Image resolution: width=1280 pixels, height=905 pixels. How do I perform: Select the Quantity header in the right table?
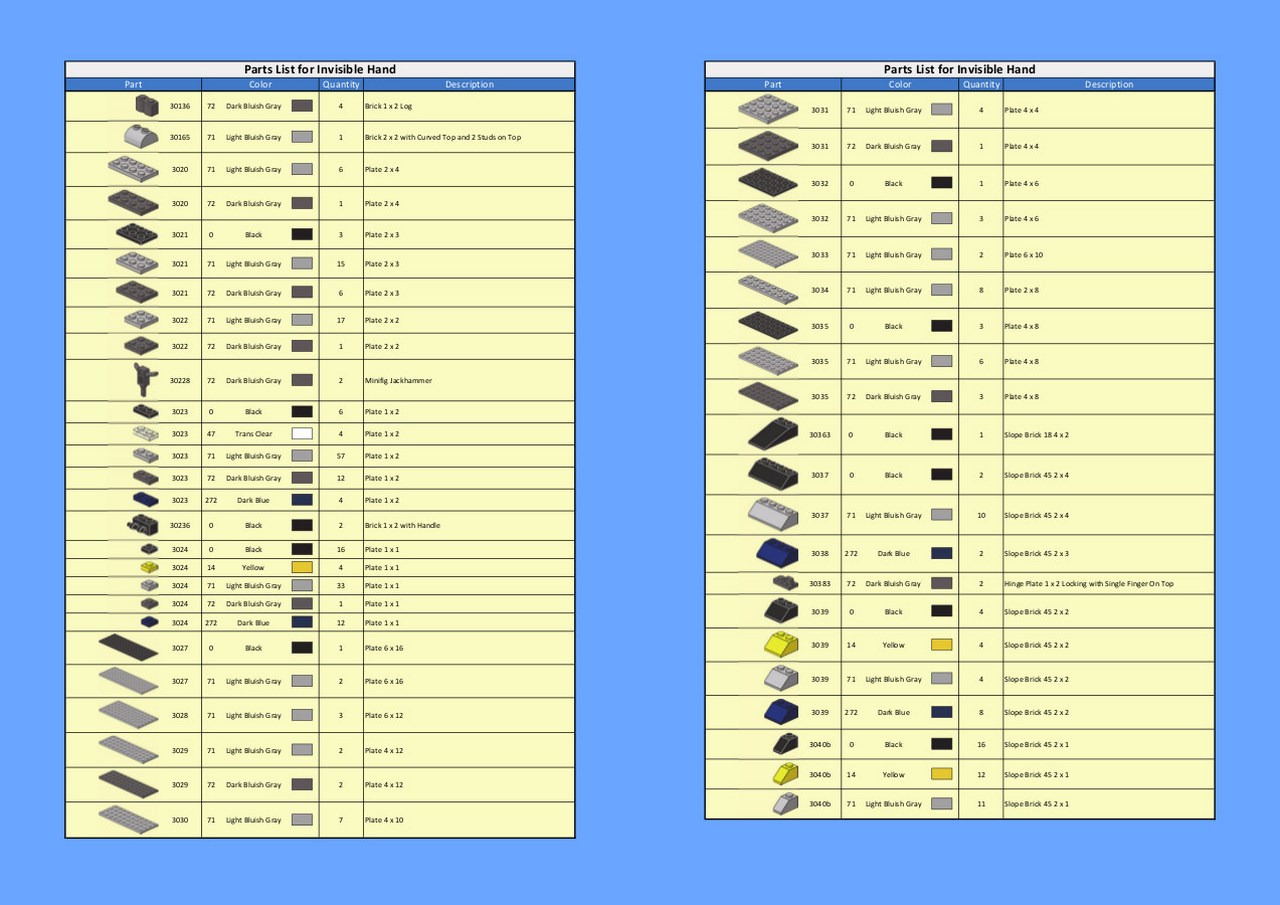pos(981,84)
